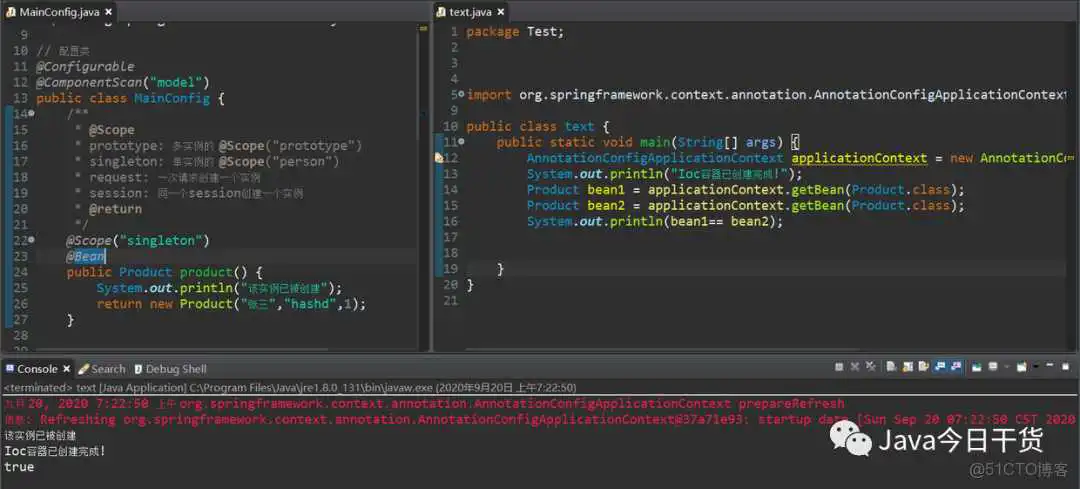Image resolution: width=1080 pixels, height=489 pixels.
Task: Click the @ComponentScan("model") line
Action: click(x=122, y=82)
